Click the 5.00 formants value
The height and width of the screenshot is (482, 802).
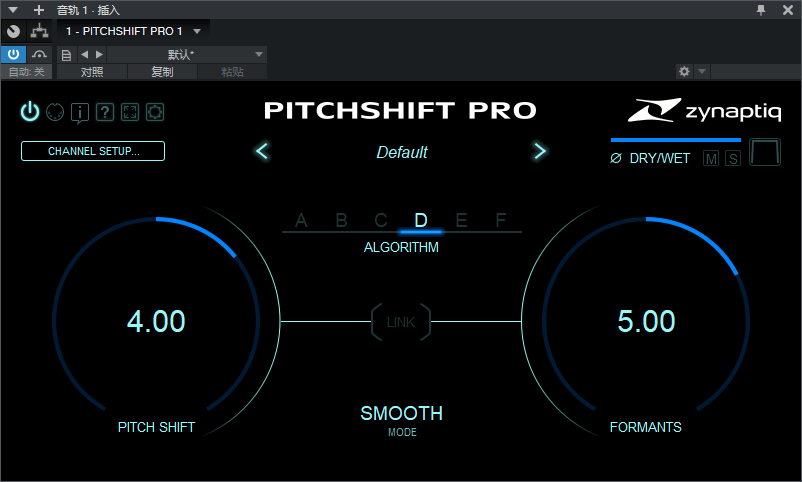(x=646, y=321)
